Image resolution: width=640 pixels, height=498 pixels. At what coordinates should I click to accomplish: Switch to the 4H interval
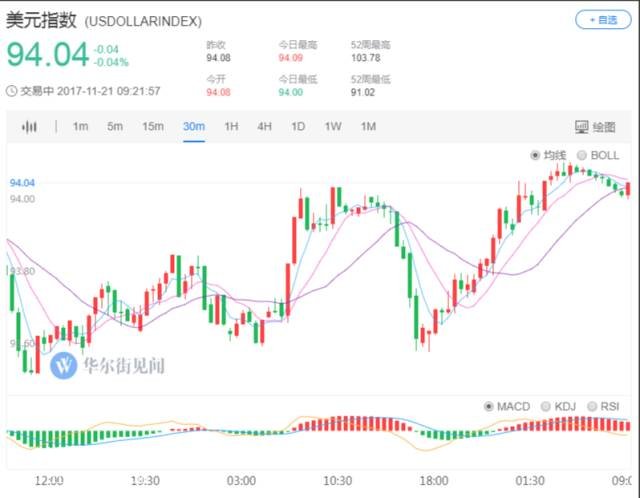[264, 127]
